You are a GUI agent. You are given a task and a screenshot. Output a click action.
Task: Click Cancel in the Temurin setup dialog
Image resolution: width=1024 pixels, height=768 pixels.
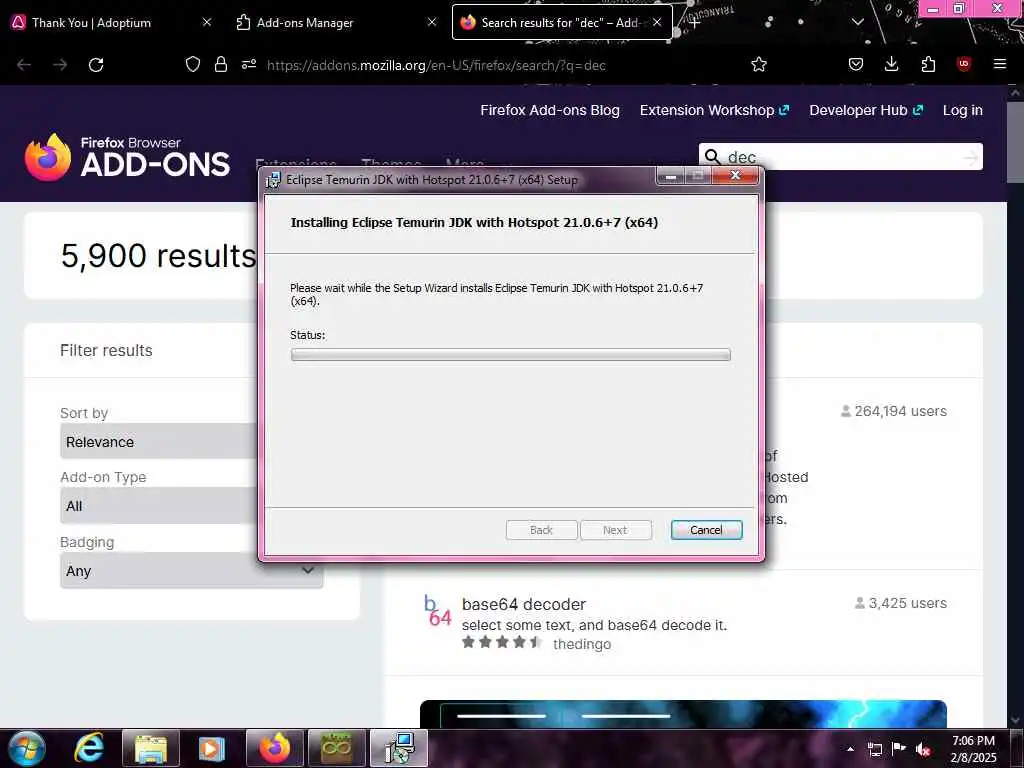point(706,530)
